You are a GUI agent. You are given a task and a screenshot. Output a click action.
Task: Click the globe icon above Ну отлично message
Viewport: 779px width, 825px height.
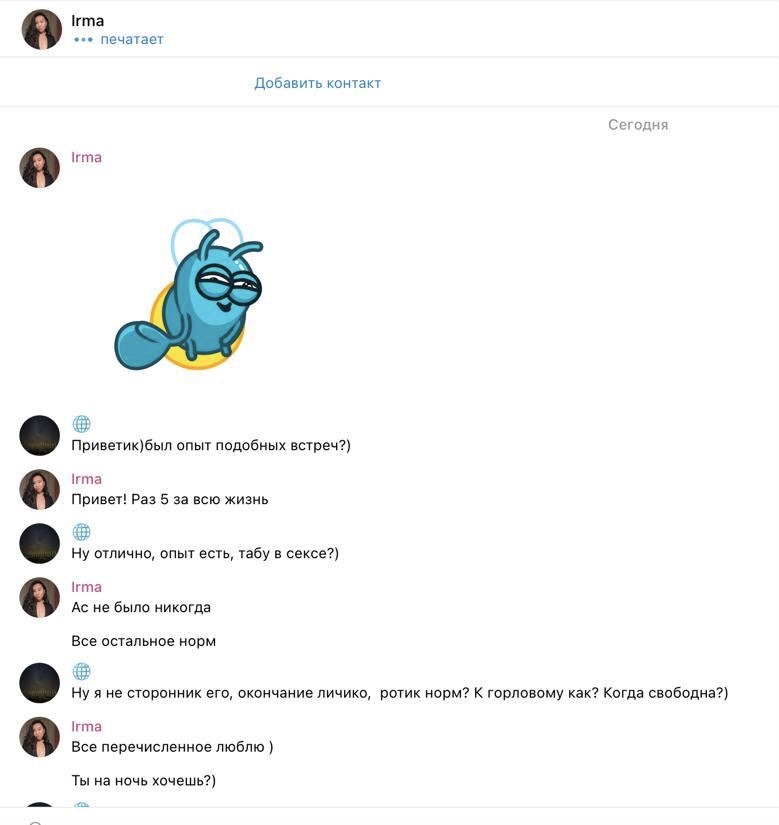click(82, 532)
